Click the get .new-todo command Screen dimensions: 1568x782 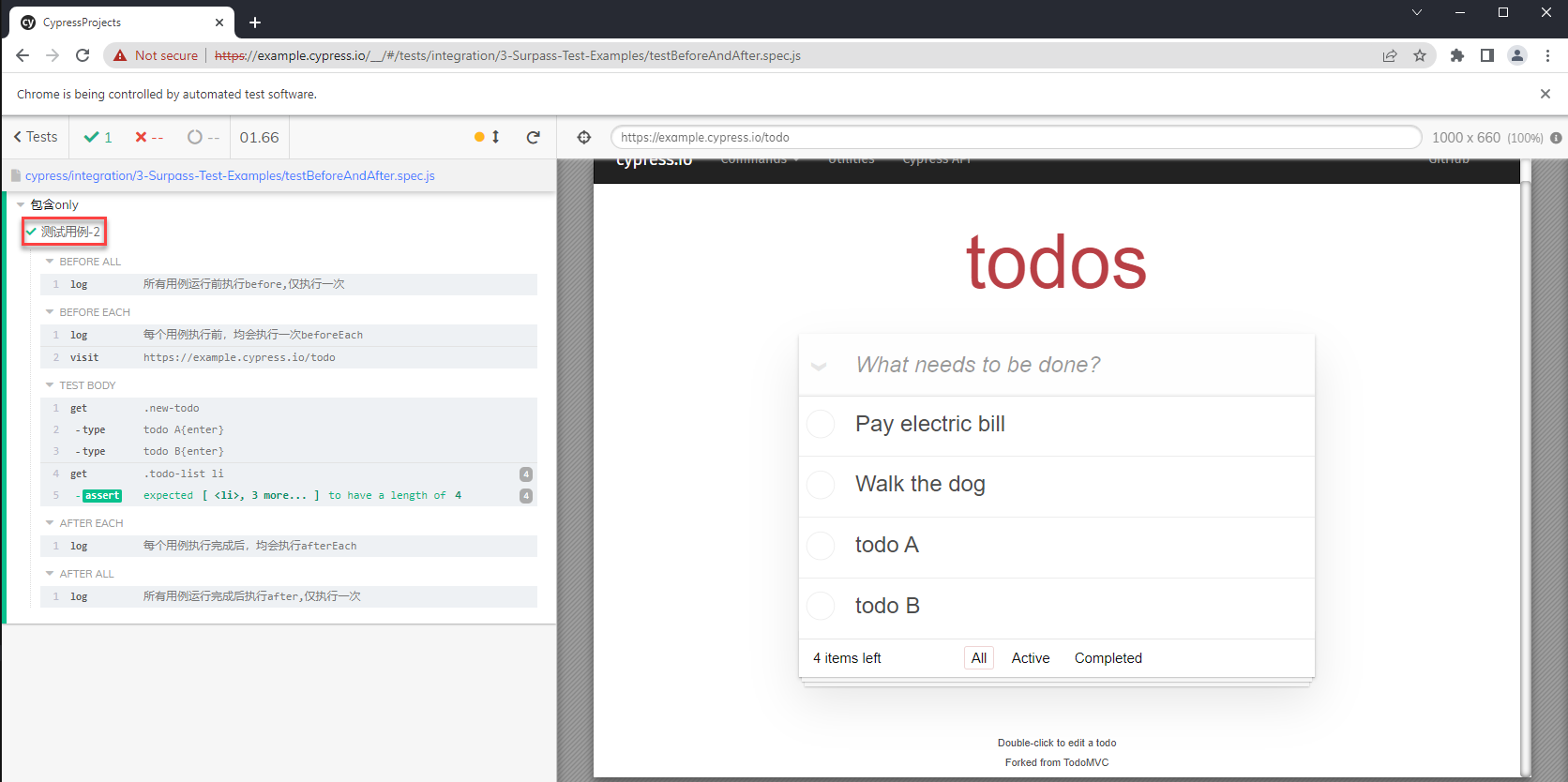(x=289, y=408)
